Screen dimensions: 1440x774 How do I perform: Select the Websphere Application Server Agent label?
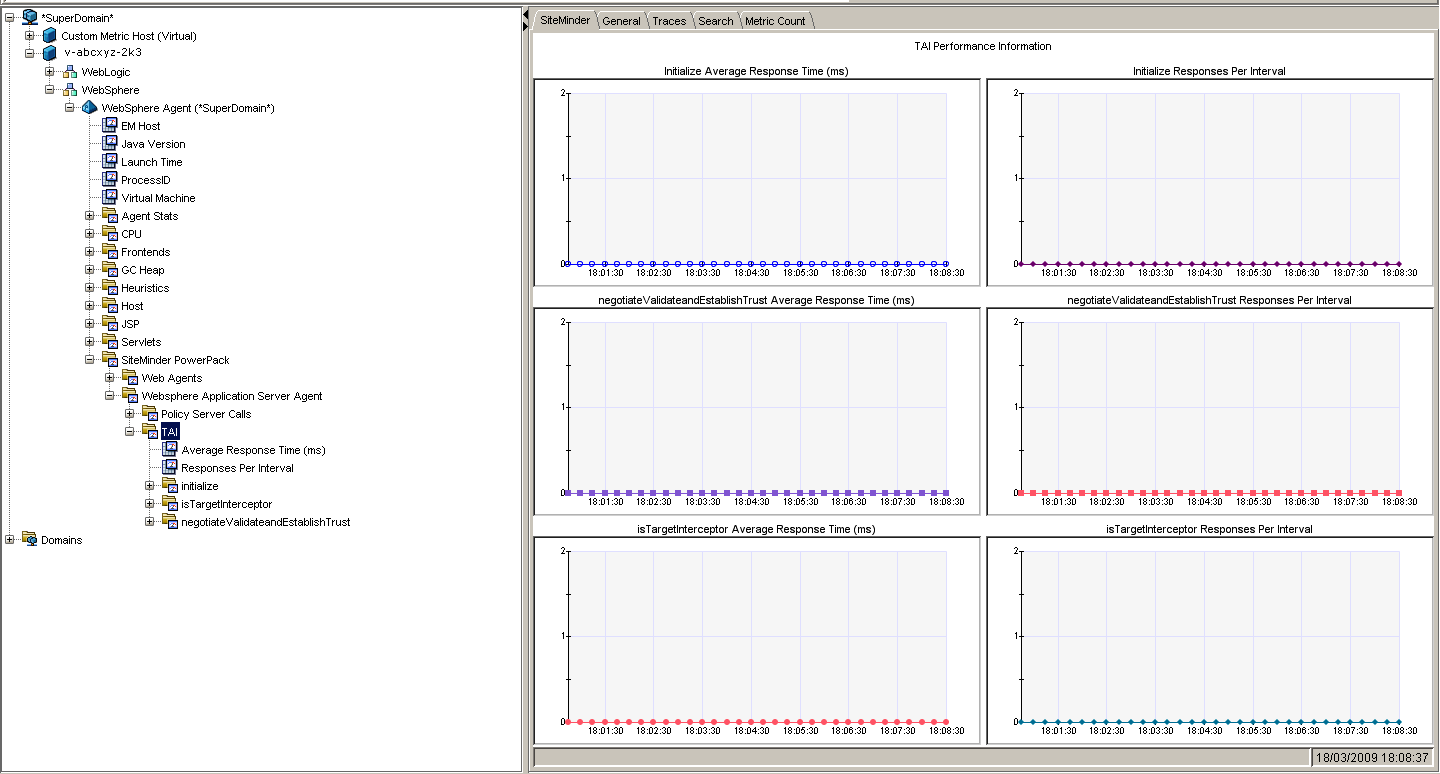tap(232, 396)
